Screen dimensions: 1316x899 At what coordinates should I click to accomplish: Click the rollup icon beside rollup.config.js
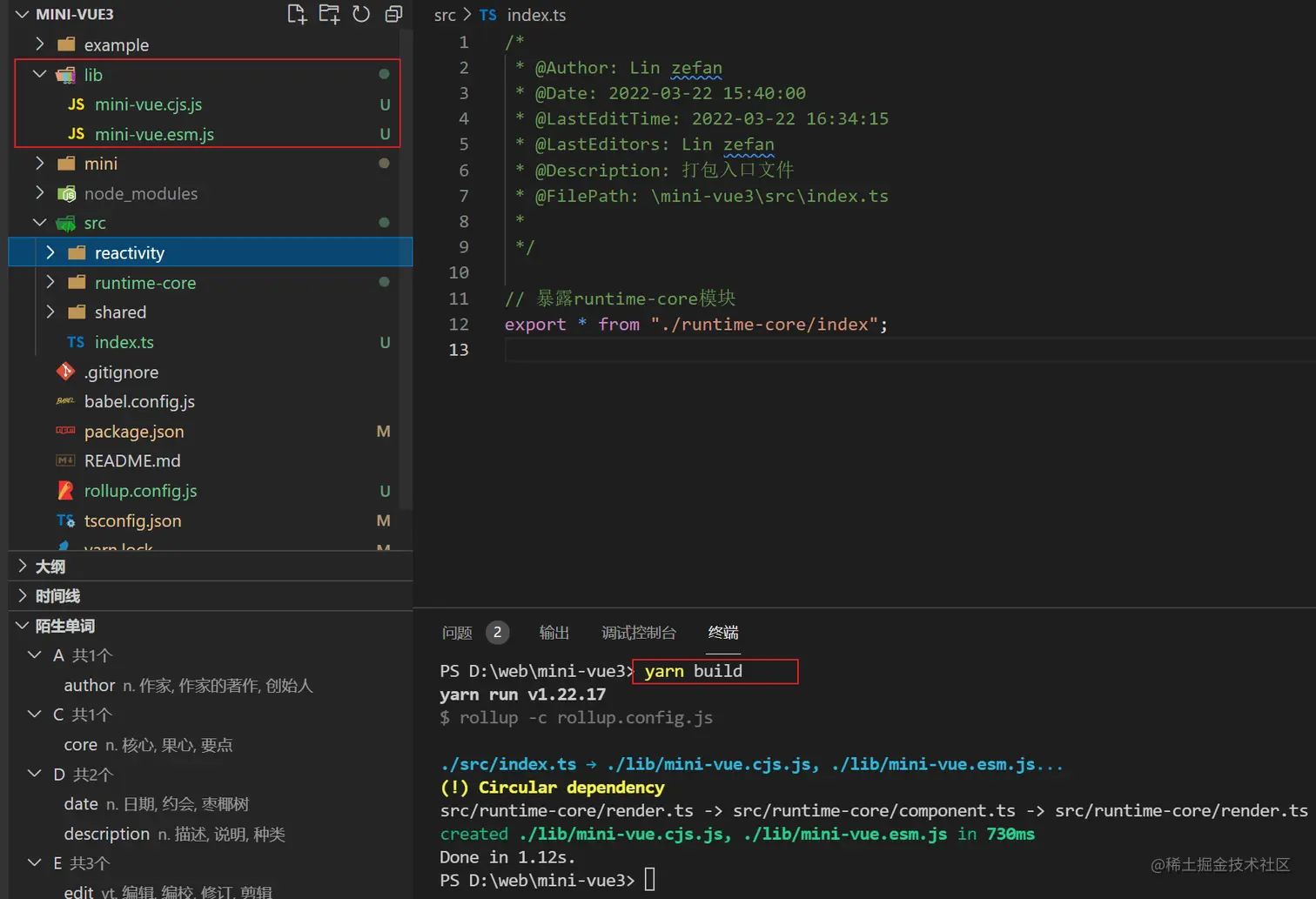[65, 491]
